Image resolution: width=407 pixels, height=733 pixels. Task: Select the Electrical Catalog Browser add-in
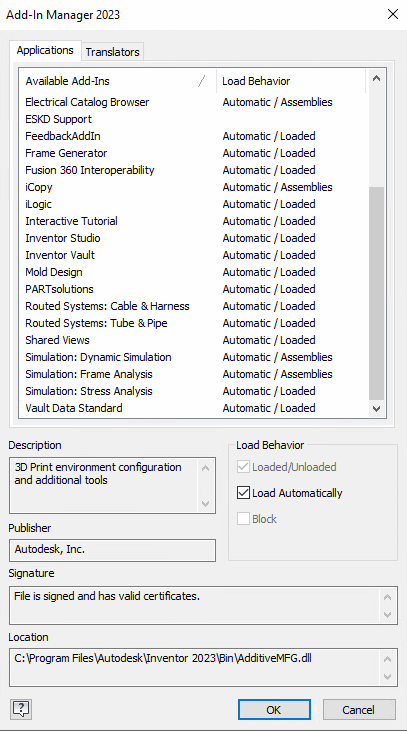(194, 102)
